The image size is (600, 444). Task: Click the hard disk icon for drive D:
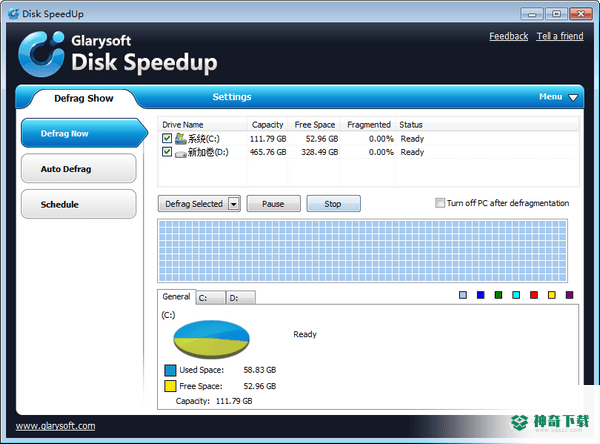pyautogui.click(x=181, y=153)
